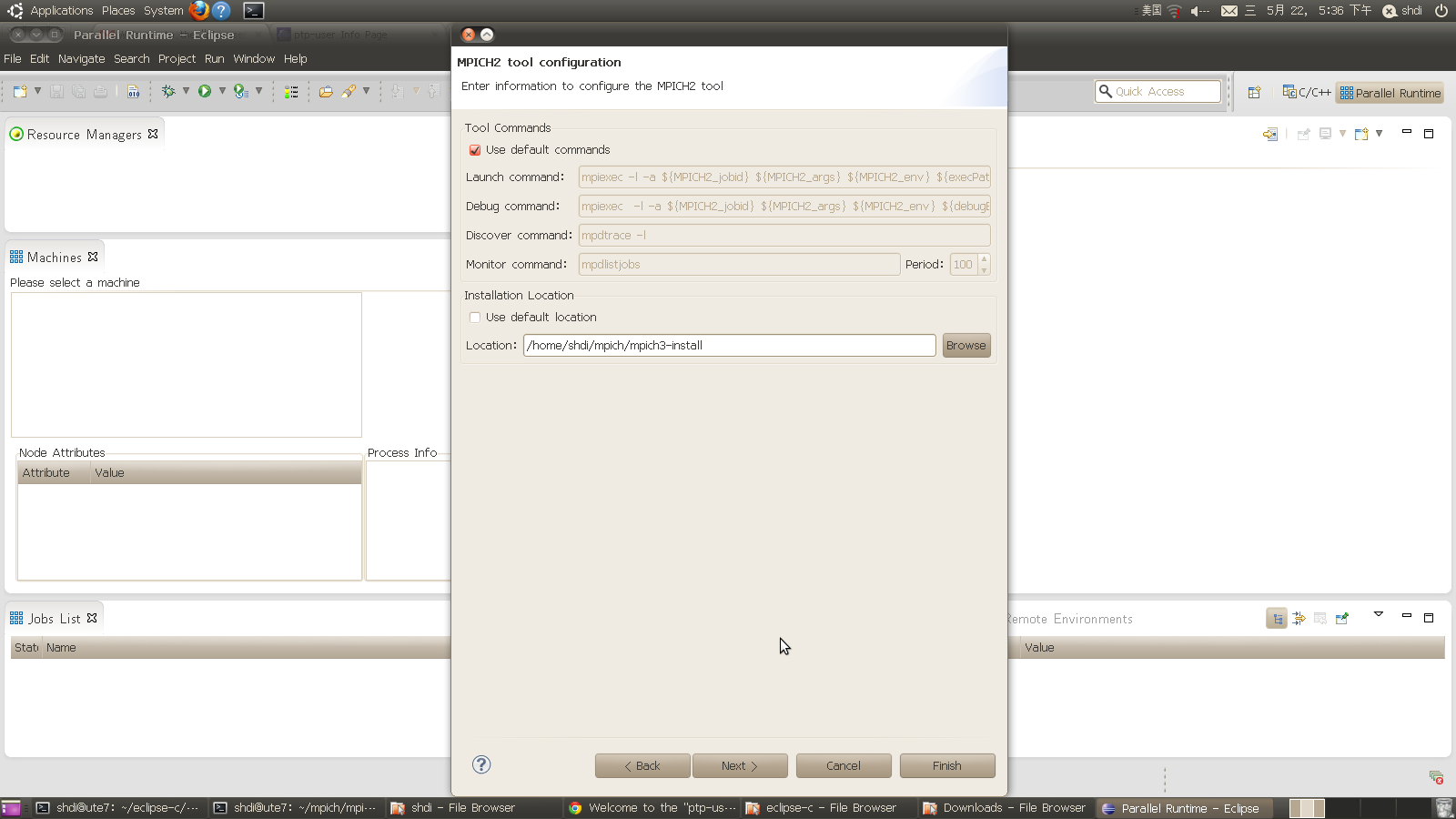The width and height of the screenshot is (1456, 819).
Task: Click the green-pin icon in Remote Environments
Action: tap(1341, 619)
